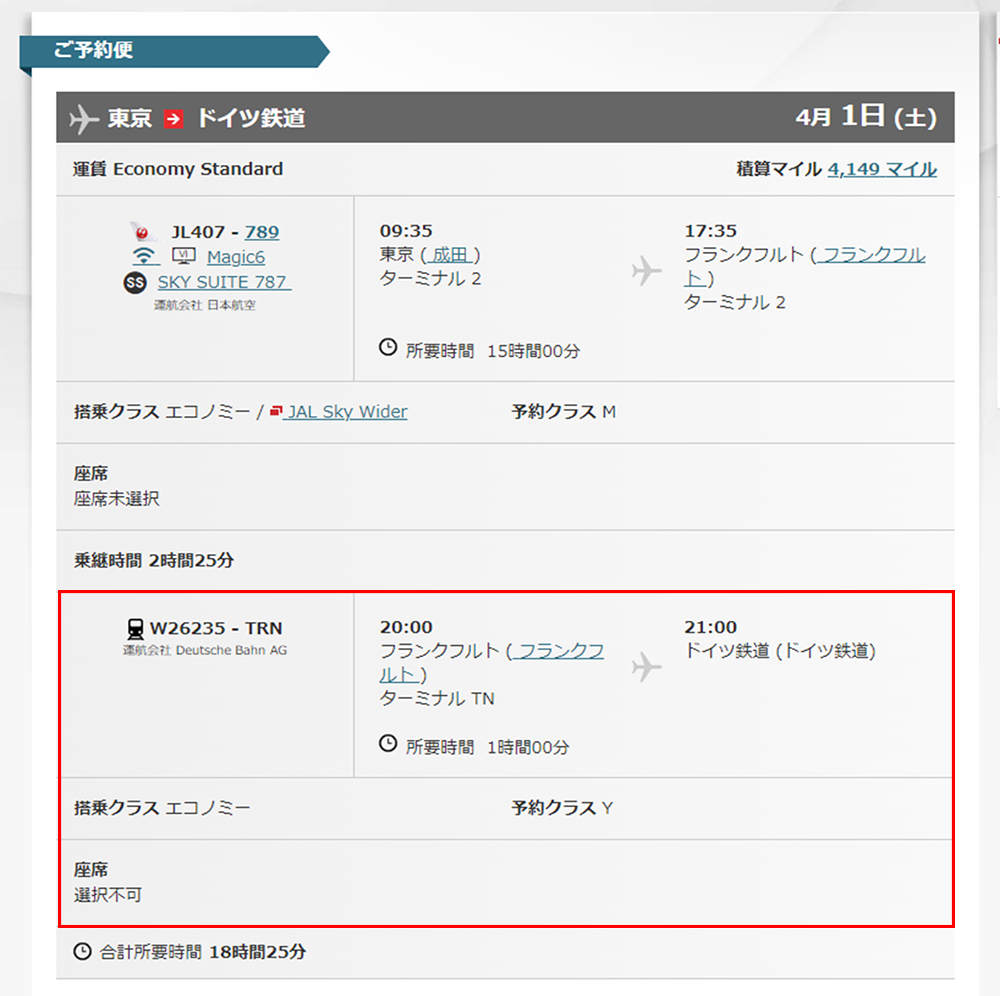Click the red icon before JAL Sky Wider

[276, 411]
